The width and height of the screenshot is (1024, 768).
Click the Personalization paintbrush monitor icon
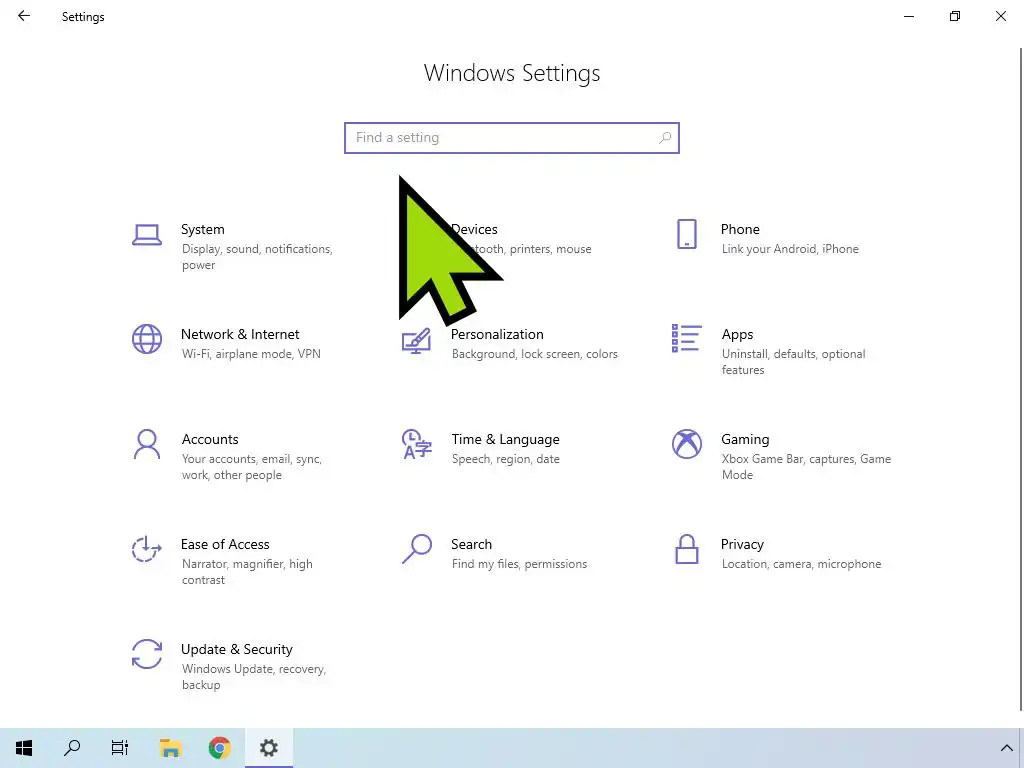click(416, 340)
